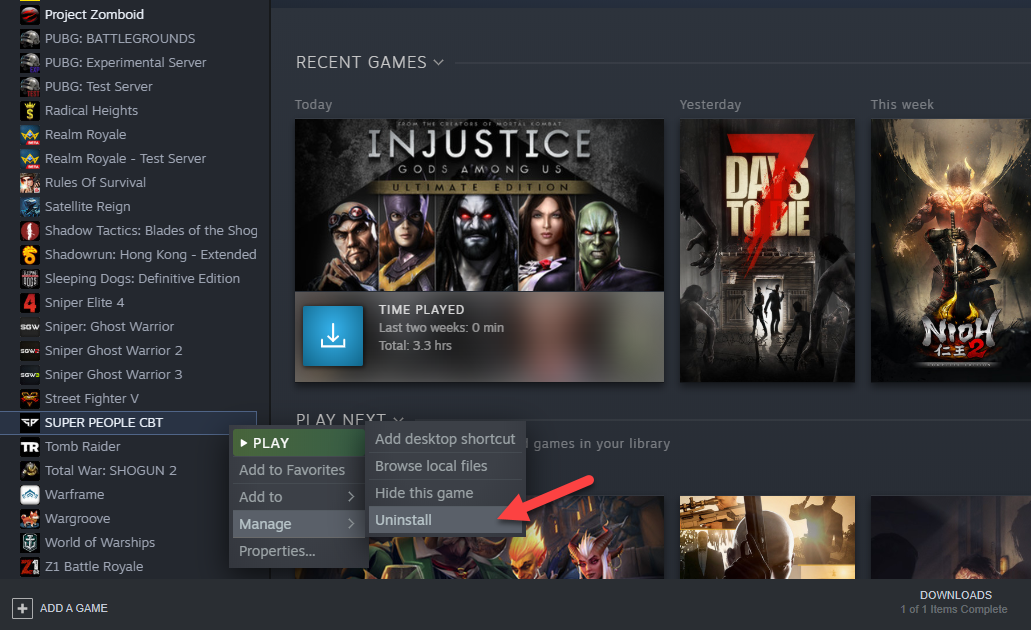
Task: Click the Radical Heights dollar icon
Action: tap(30, 110)
